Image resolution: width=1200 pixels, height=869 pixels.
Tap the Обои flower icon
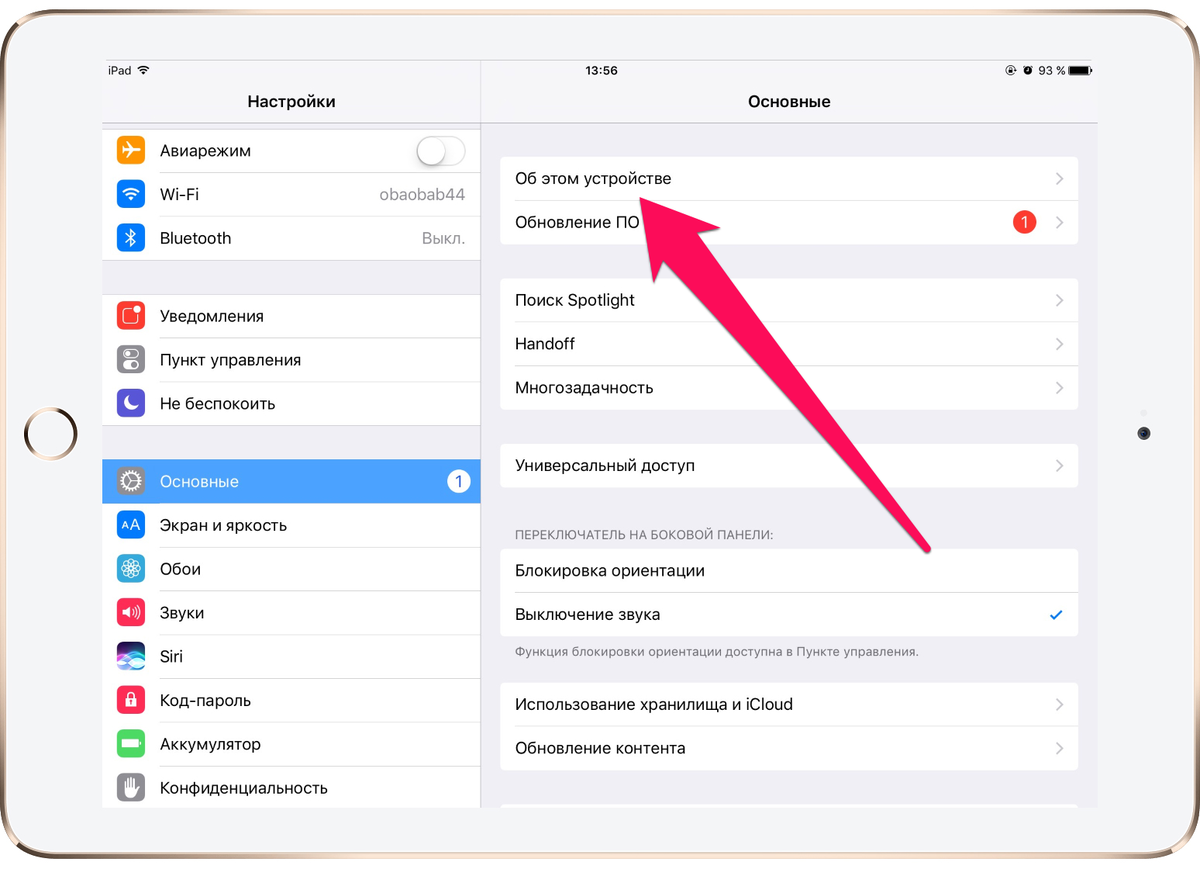point(131,569)
